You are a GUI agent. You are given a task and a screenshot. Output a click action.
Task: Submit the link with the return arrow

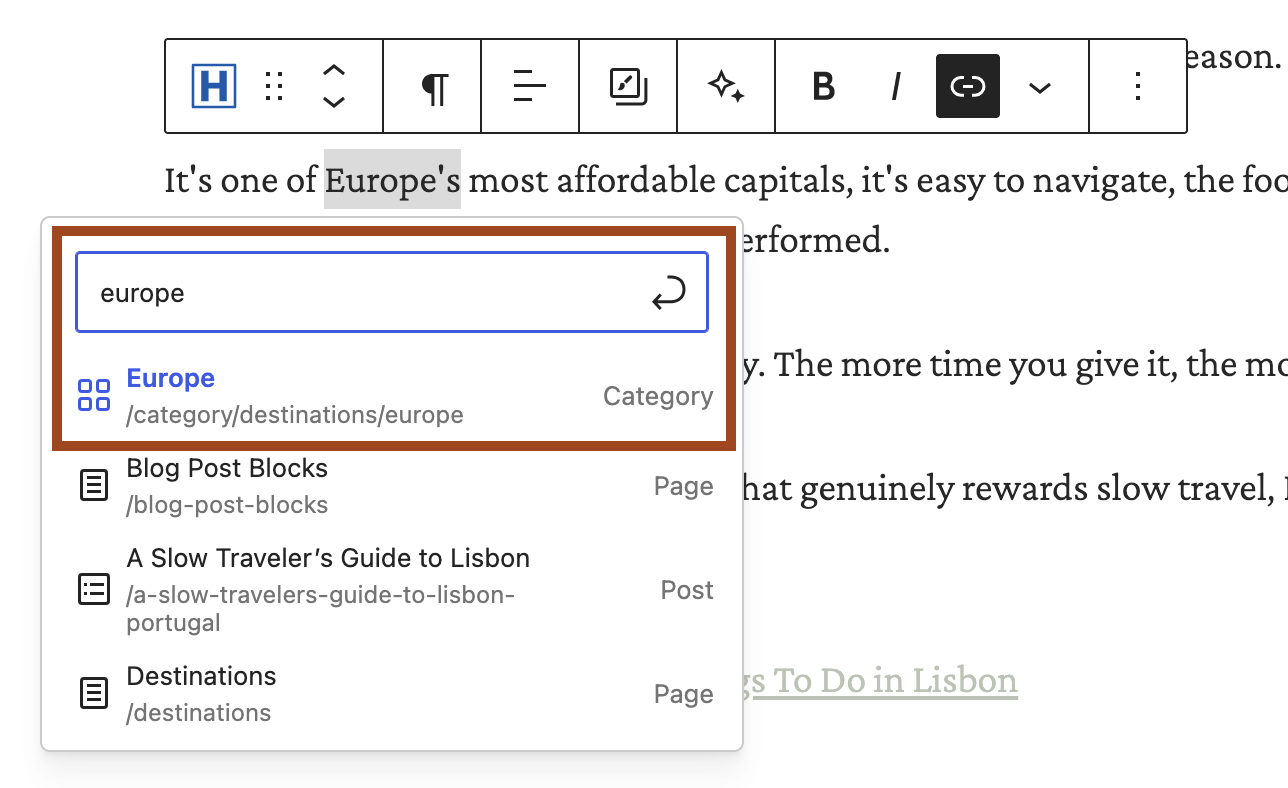click(x=669, y=293)
